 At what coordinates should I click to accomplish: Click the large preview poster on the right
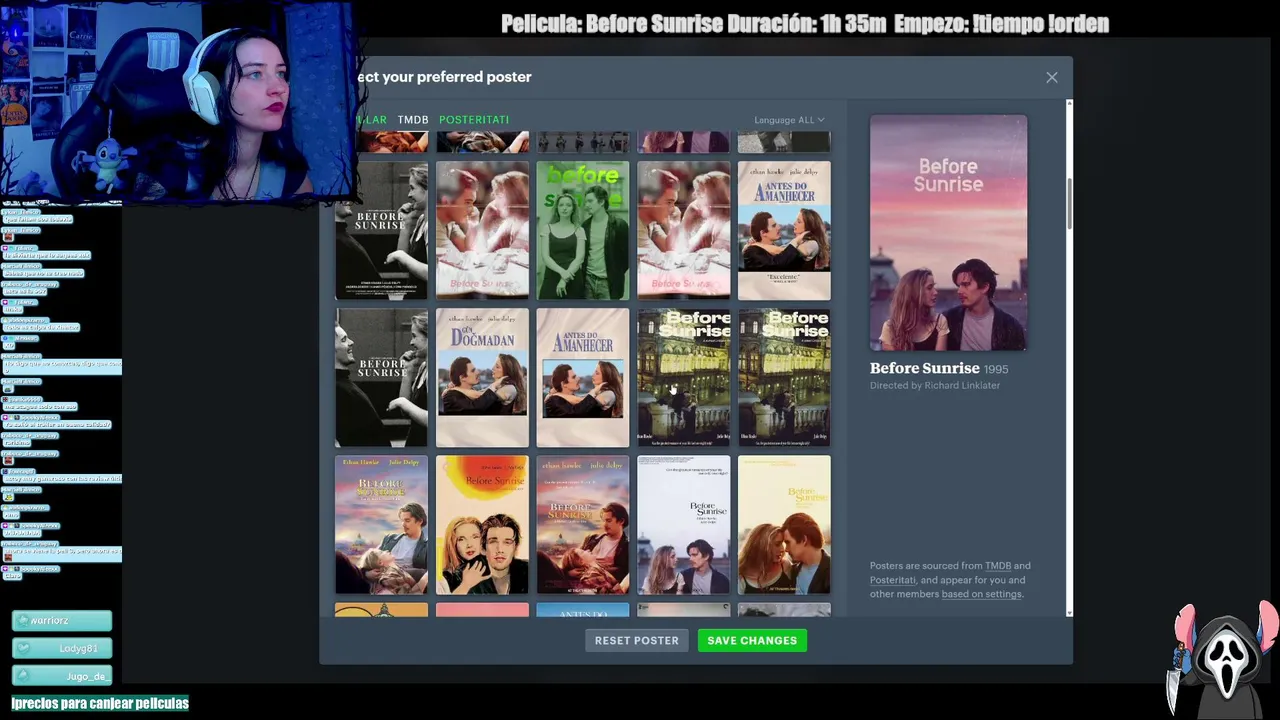pos(948,232)
